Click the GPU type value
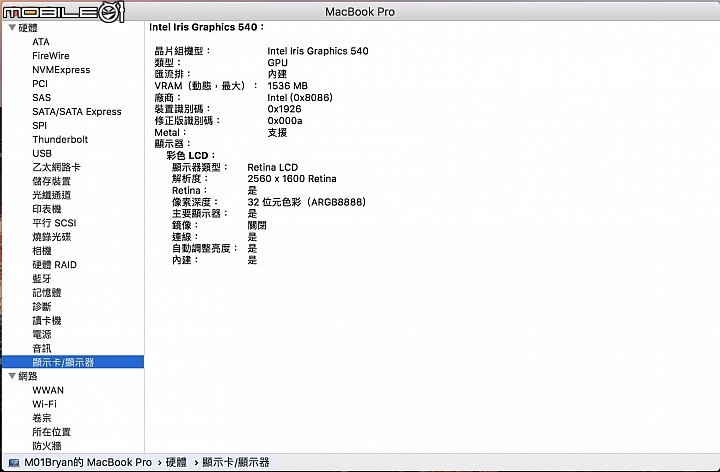Viewport: 720px width, 472px height. click(x=277, y=62)
